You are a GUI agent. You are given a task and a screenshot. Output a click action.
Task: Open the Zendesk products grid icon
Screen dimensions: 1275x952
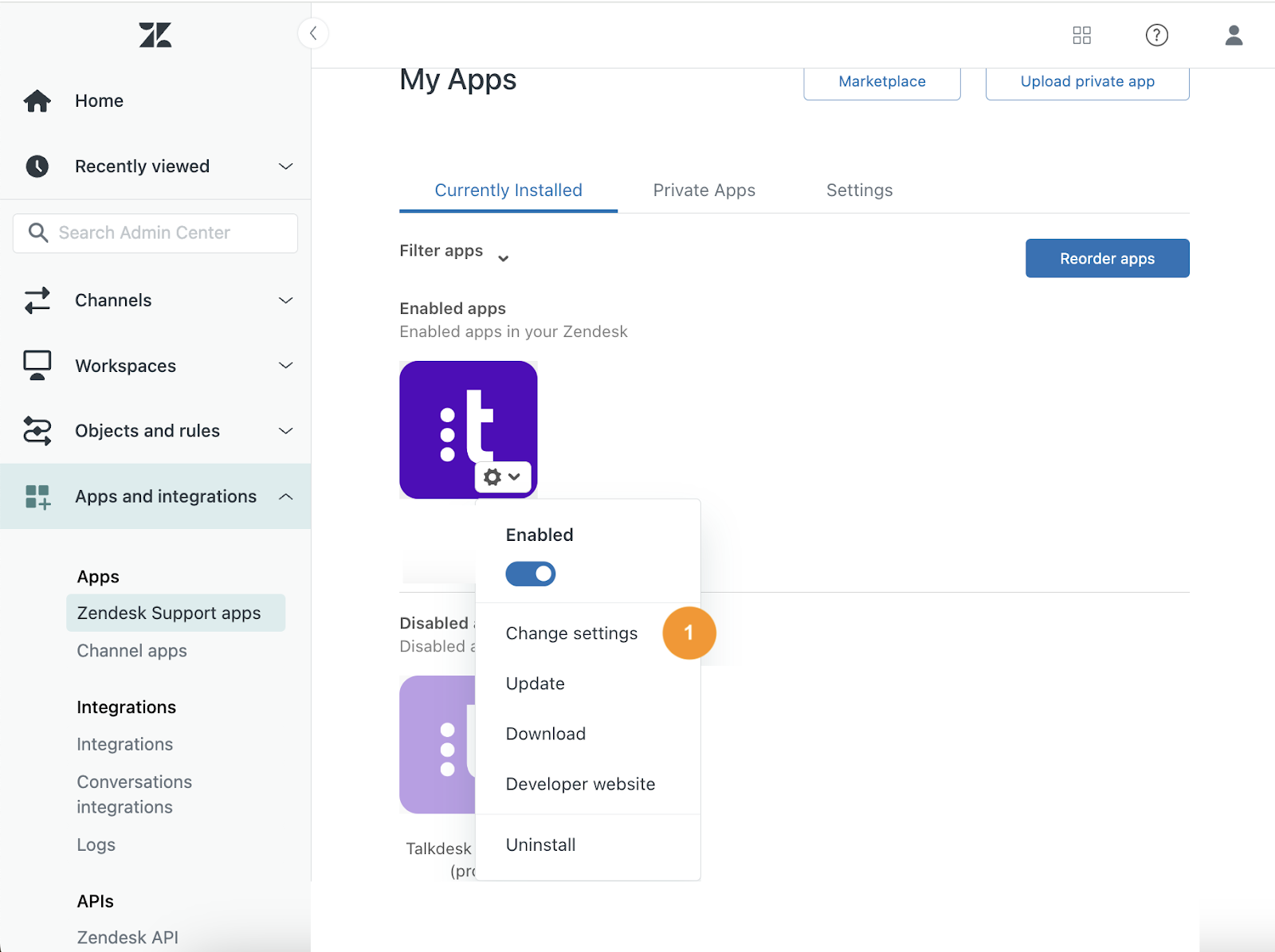(1081, 35)
